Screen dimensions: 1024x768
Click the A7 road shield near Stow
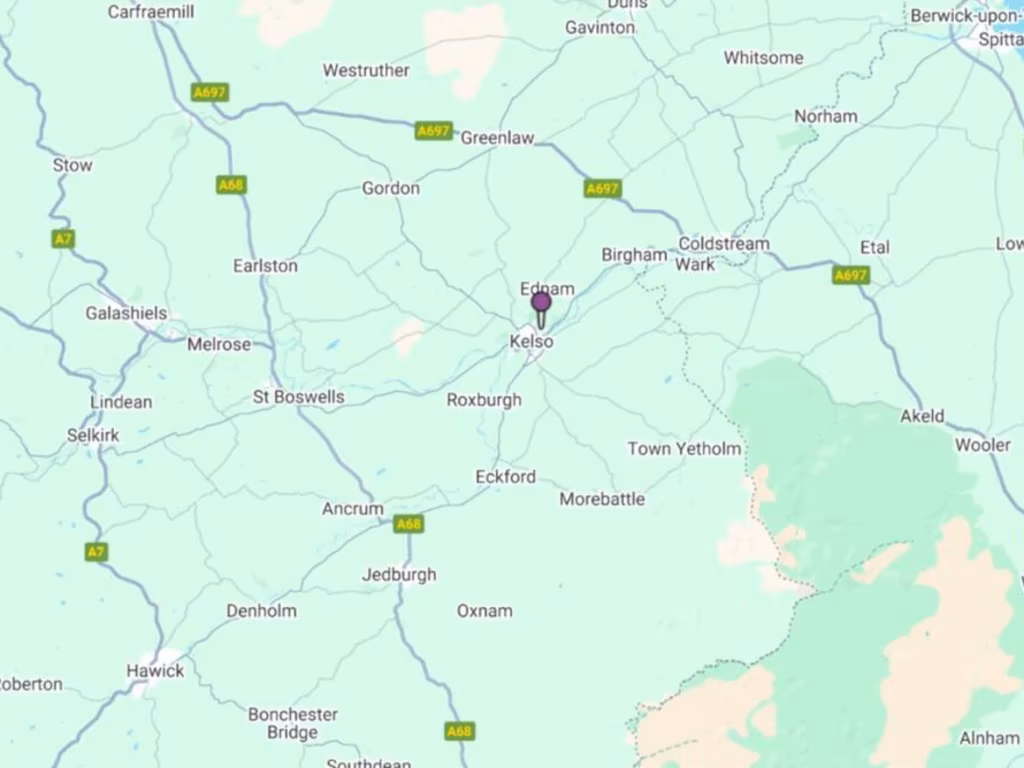(x=63, y=239)
